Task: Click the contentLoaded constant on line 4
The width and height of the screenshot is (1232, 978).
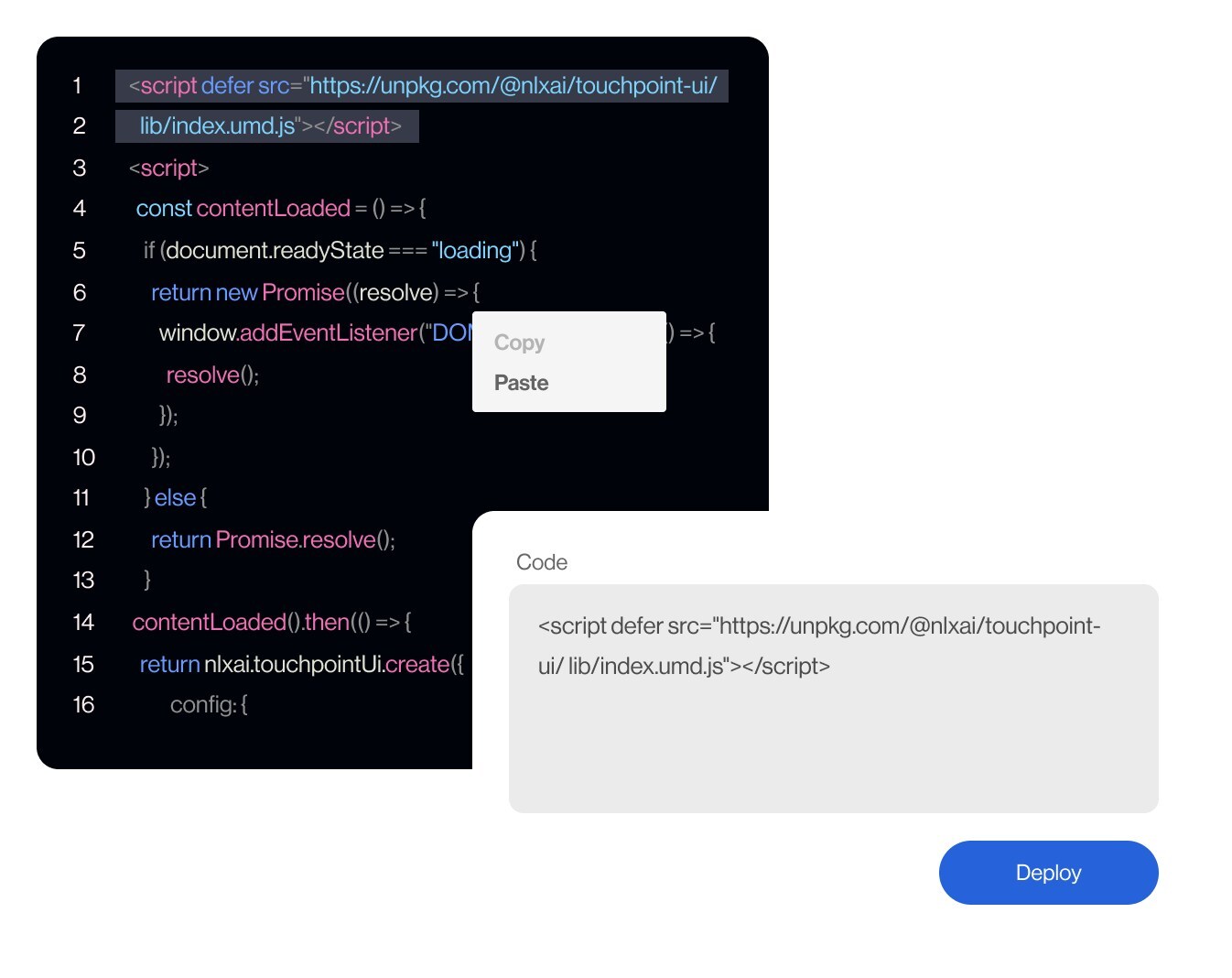Action: coord(272,208)
